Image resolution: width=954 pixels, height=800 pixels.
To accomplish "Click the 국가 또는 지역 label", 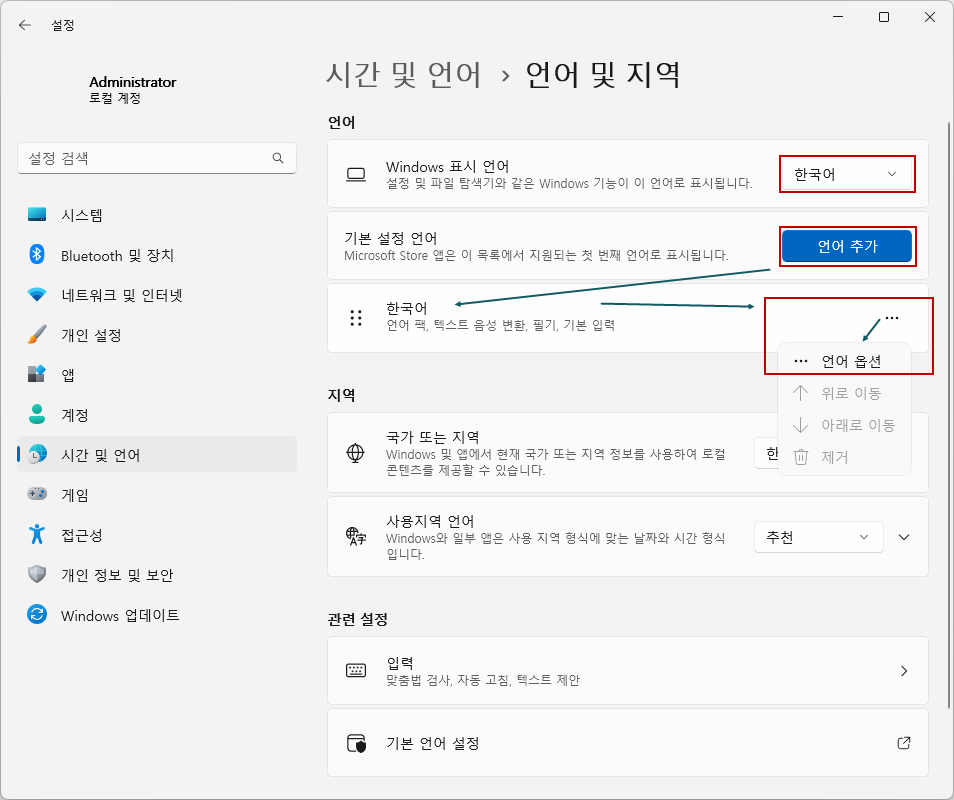I will 433,437.
